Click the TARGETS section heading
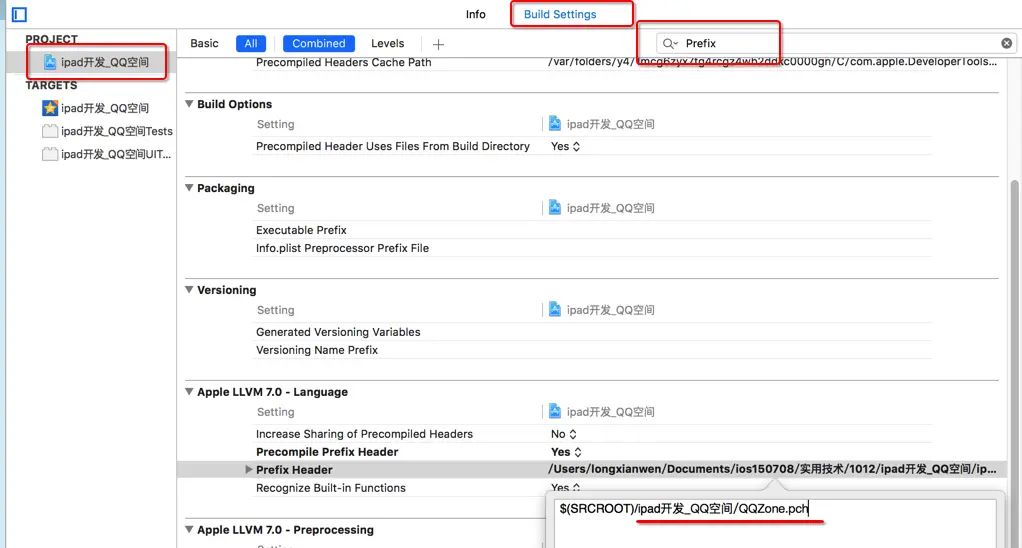 tap(51, 85)
